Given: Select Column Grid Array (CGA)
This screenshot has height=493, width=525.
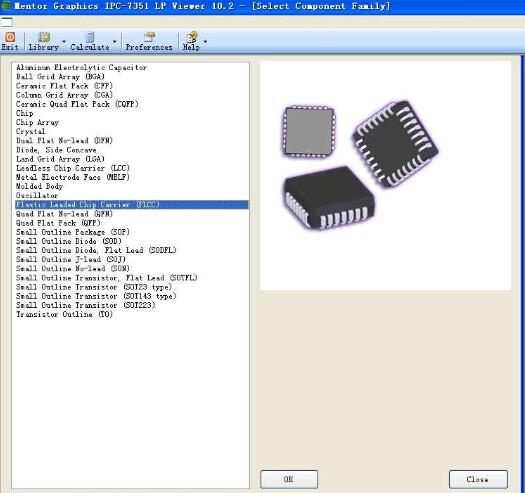Looking at the screenshot, I should 64,95.
